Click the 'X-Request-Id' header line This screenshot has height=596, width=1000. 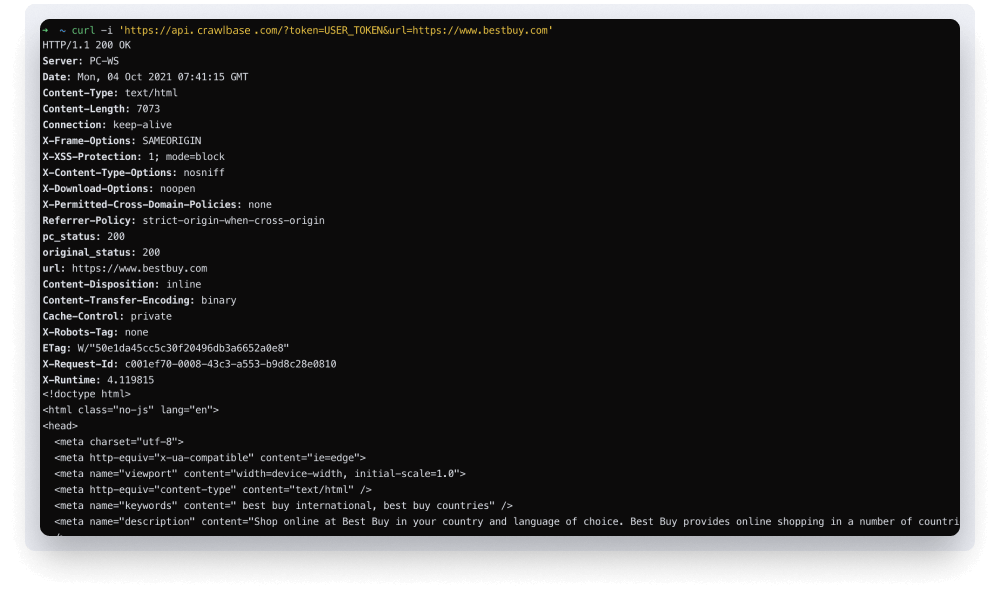pos(189,364)
